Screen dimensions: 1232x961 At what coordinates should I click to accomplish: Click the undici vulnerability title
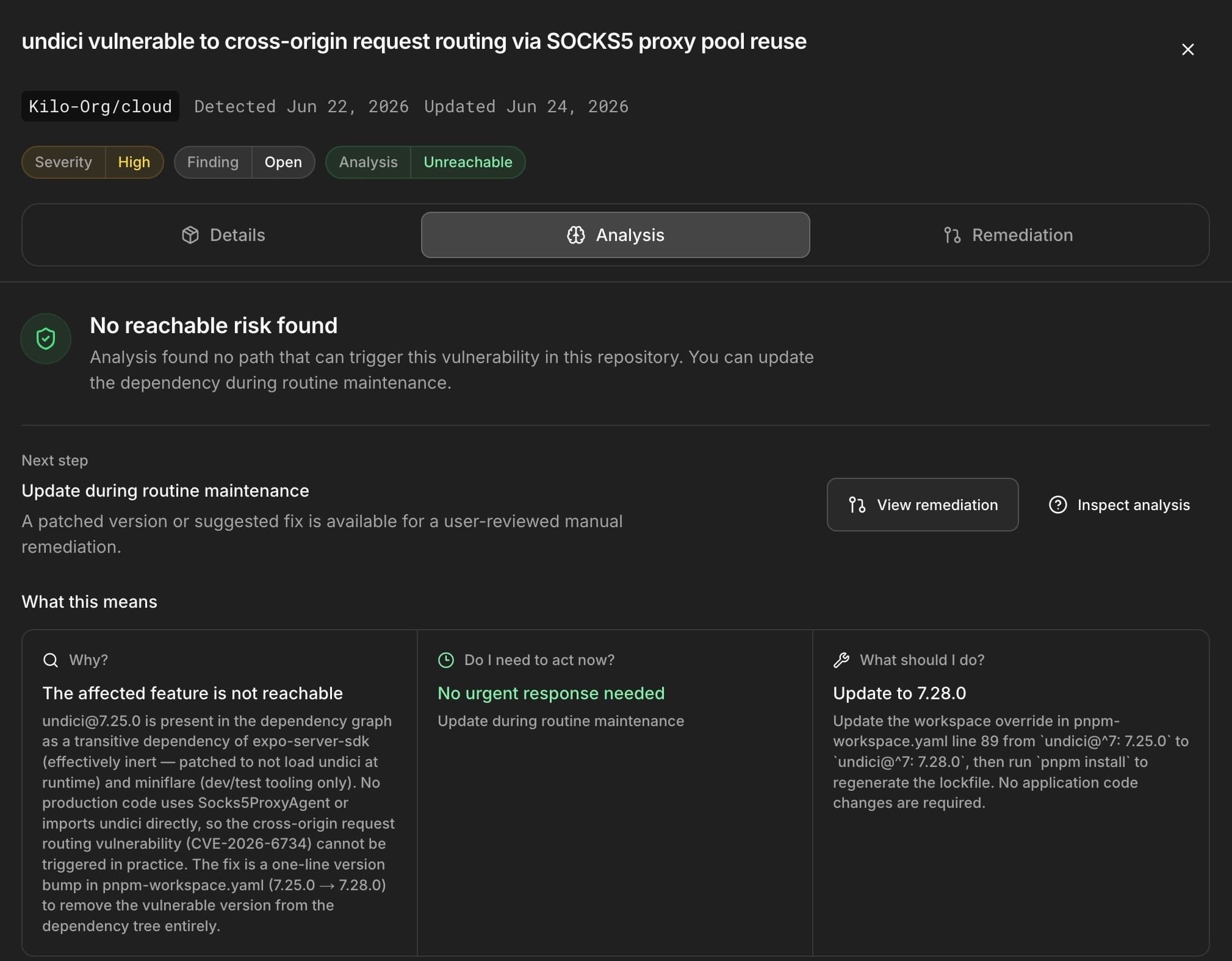pos(414,41)
